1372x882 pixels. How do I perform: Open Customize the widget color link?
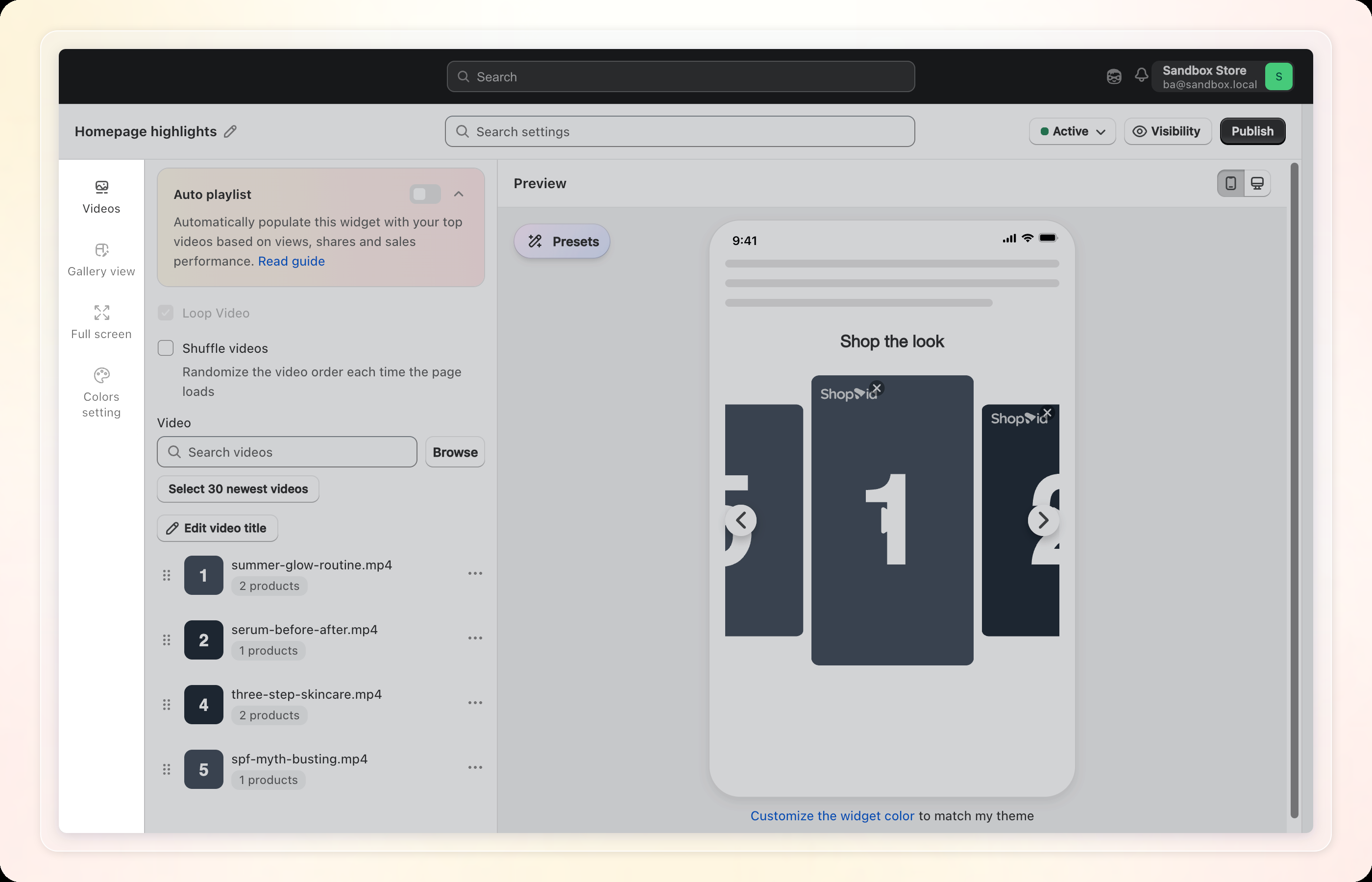(832, 815)
